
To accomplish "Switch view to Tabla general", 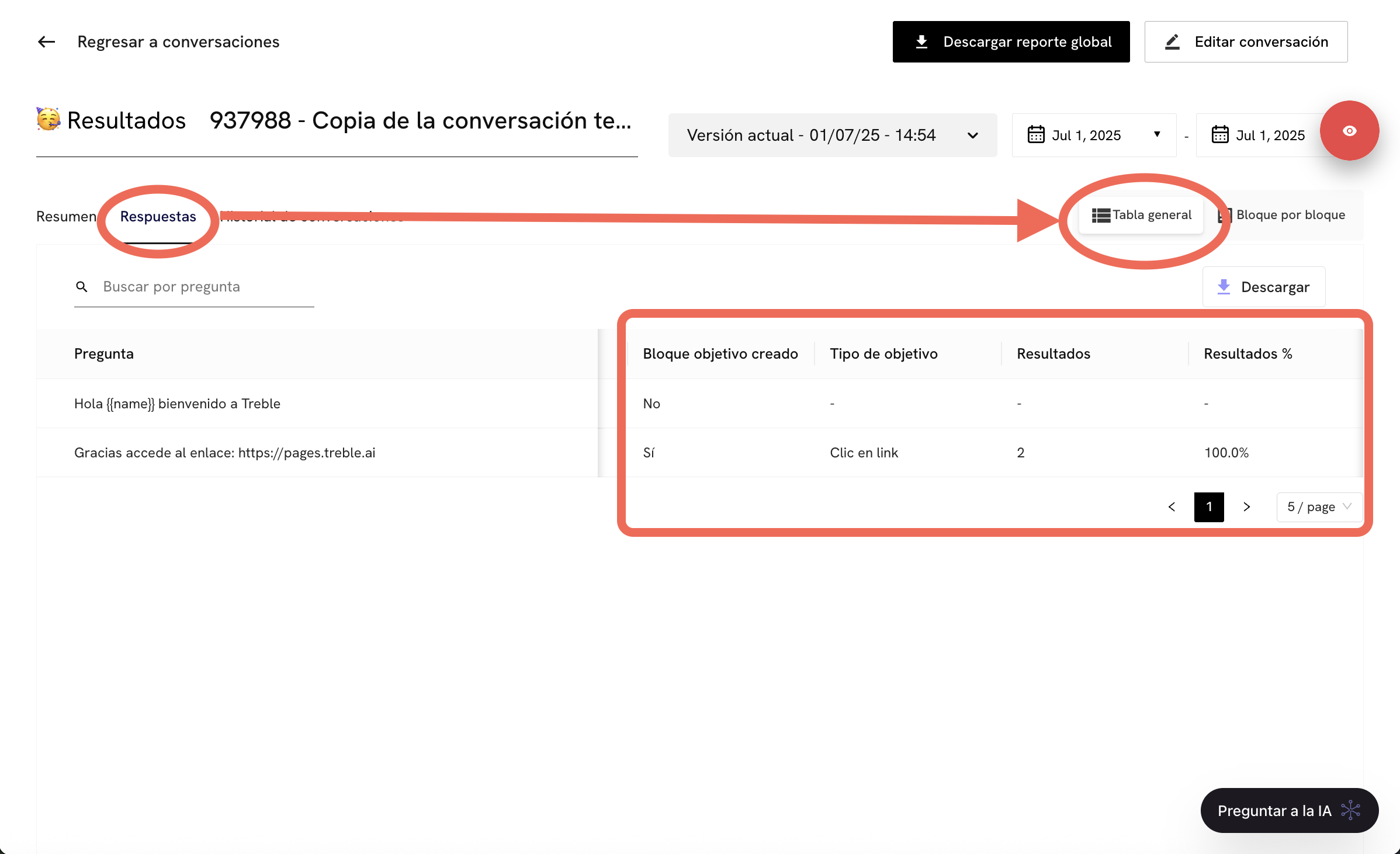I will pyautogui.click(x=1142, y=215).
